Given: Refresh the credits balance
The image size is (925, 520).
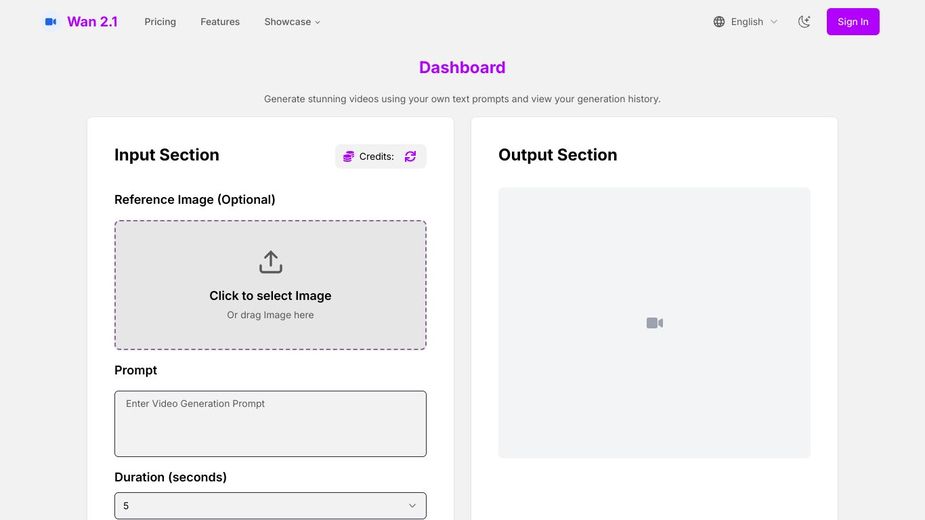Looking at the screenshot, I should 410,157.
